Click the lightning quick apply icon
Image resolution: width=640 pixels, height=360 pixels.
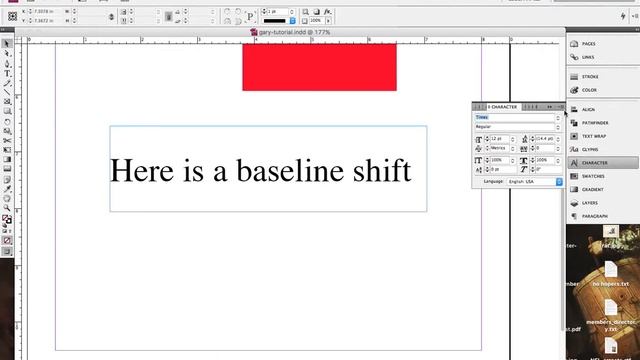623,16
